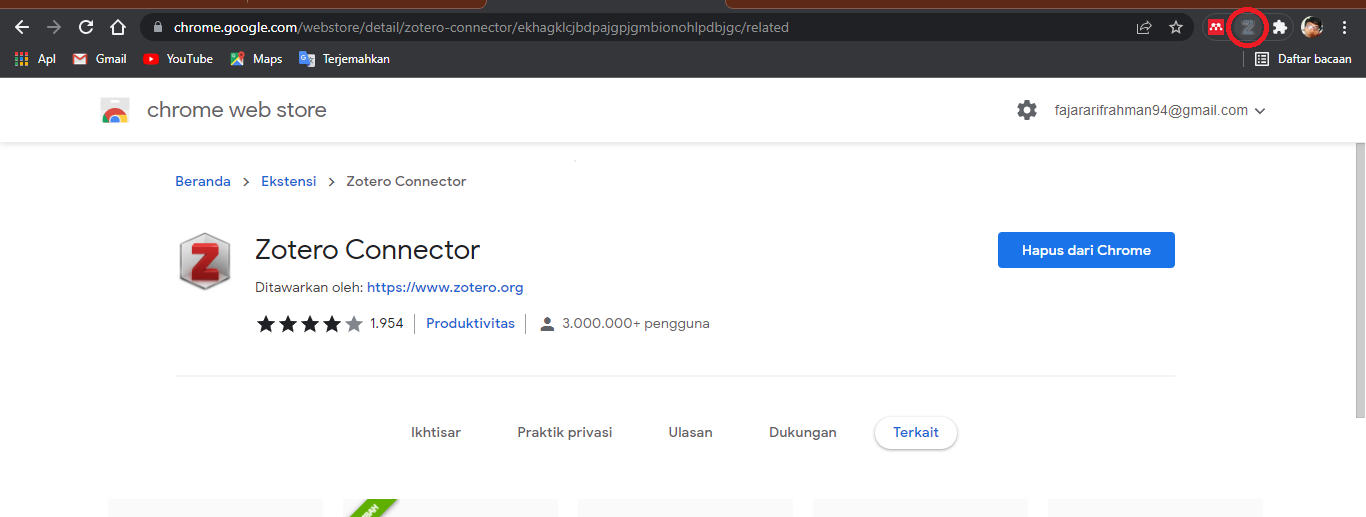Click the Zotero Connector logo image
The width and height of the screenshot is (1366, 517).
(x=204, y=261)
